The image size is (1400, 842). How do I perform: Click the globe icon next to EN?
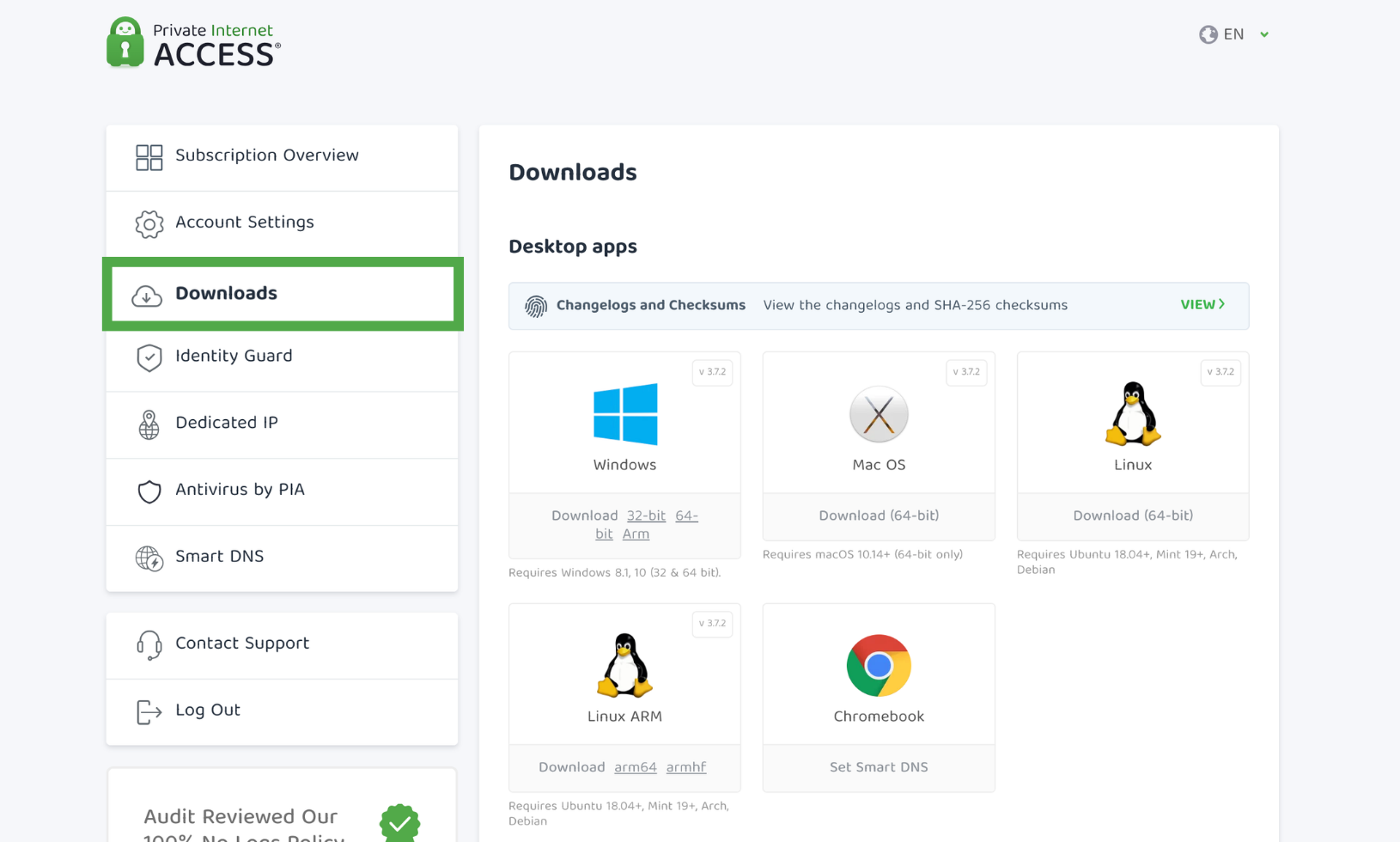[x=1208, y=34]
